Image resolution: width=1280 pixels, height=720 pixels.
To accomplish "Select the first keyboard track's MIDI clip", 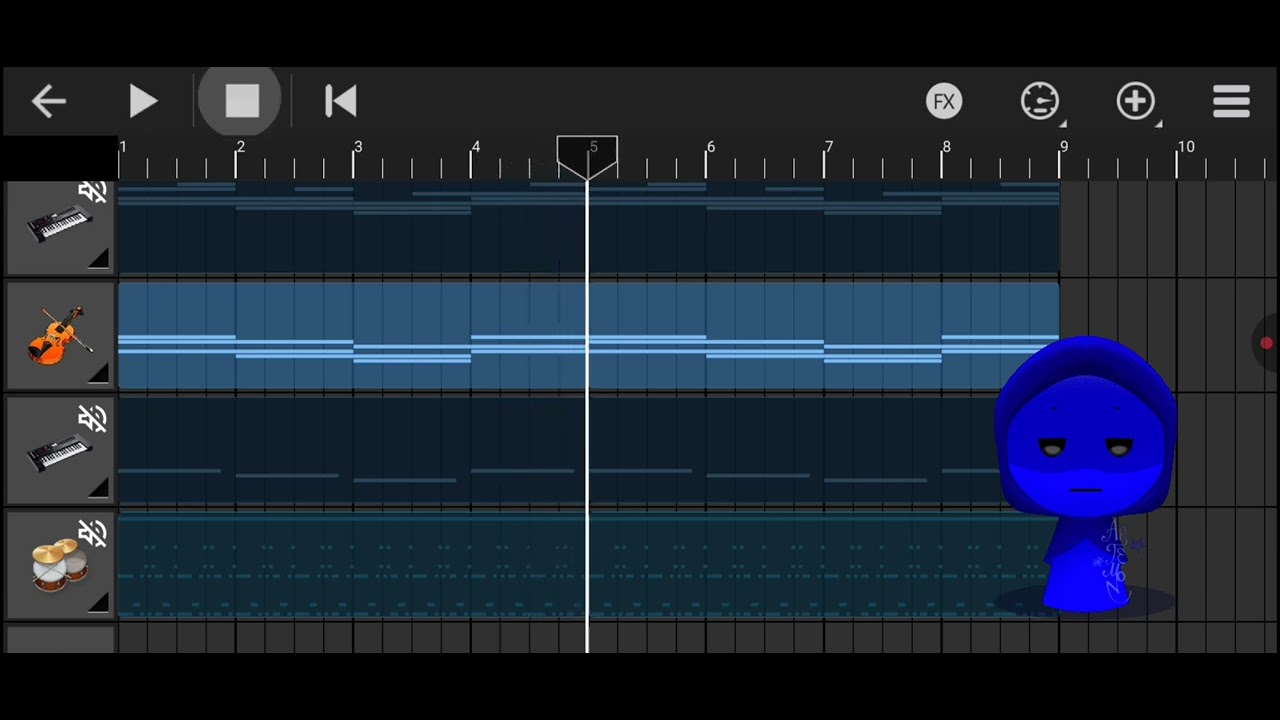I will pos(588,228).
